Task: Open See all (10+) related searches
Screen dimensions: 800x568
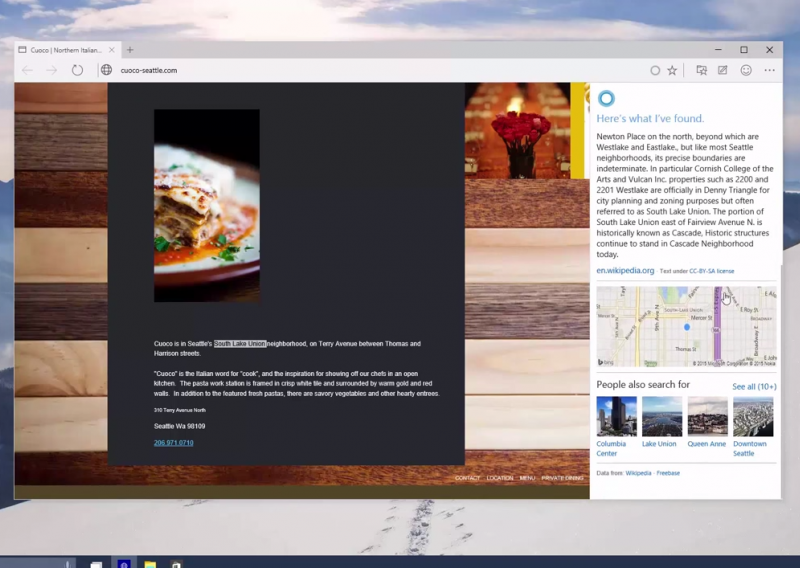Action: click(754, 386)
